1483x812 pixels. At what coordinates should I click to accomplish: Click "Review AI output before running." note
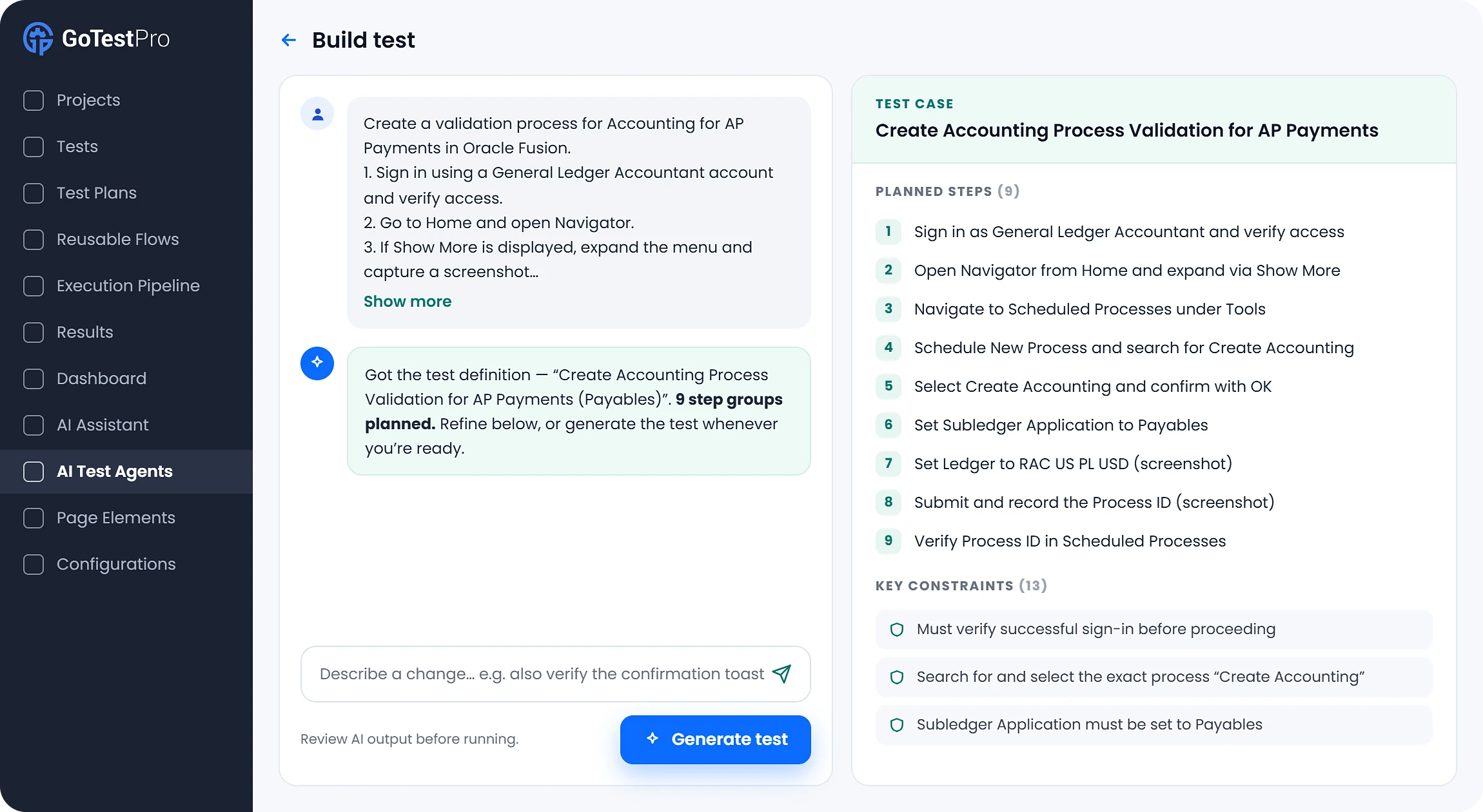pyautogui.click(x=409, y=739)
